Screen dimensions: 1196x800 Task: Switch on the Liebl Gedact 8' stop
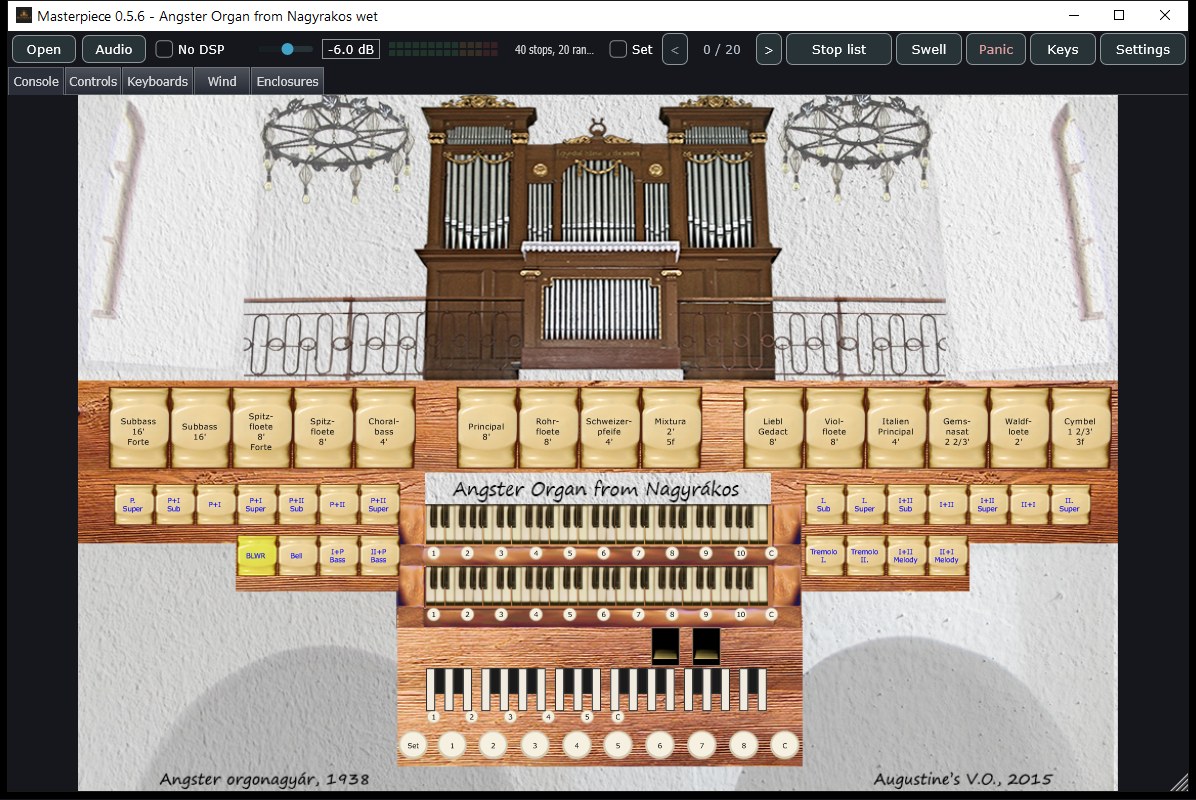[x=773, y=429]
